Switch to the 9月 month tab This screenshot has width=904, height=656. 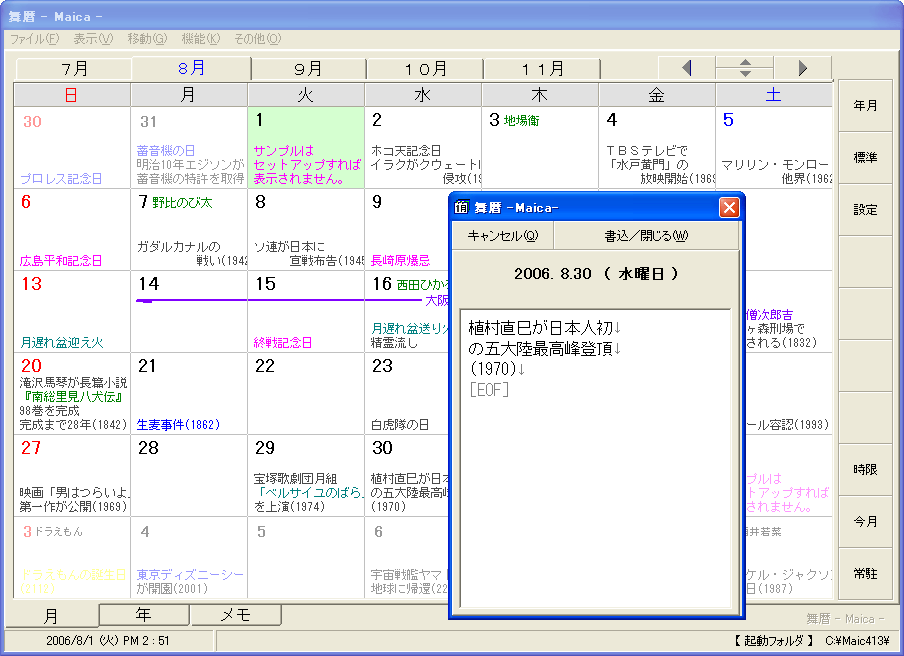pyautogui.click(x=308, y=69)
